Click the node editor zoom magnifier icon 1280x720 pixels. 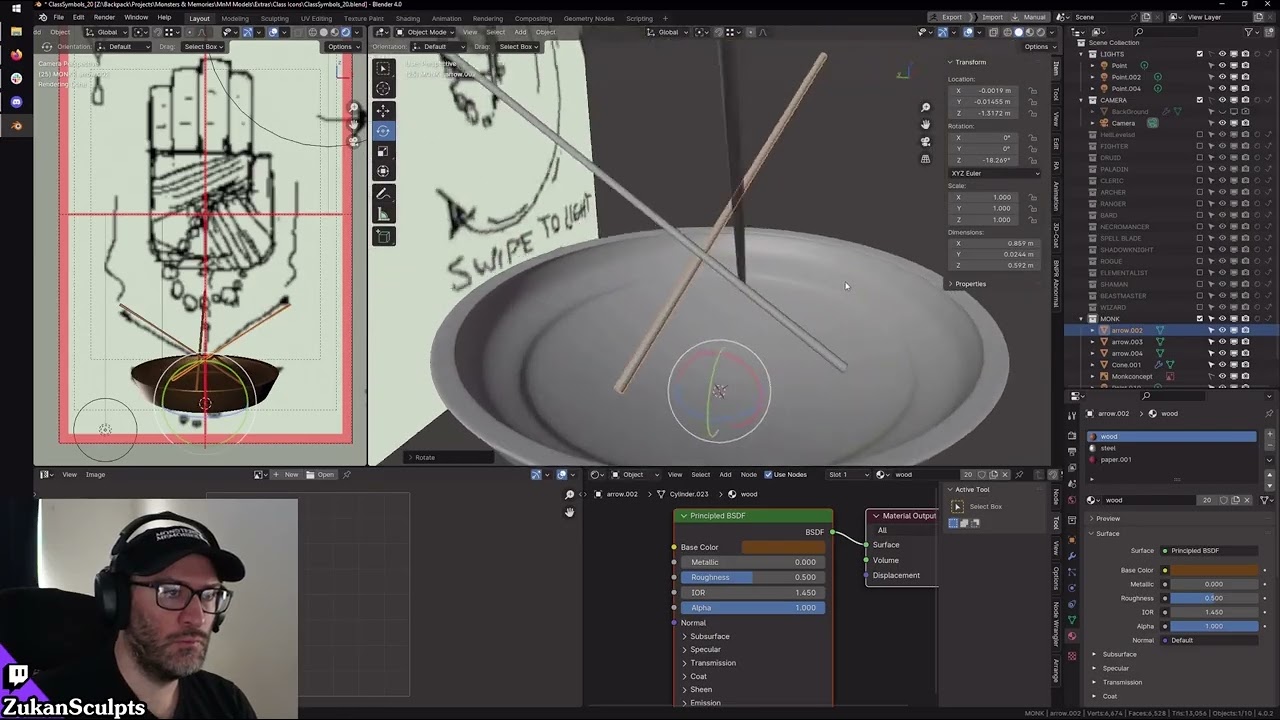point(569,495)
